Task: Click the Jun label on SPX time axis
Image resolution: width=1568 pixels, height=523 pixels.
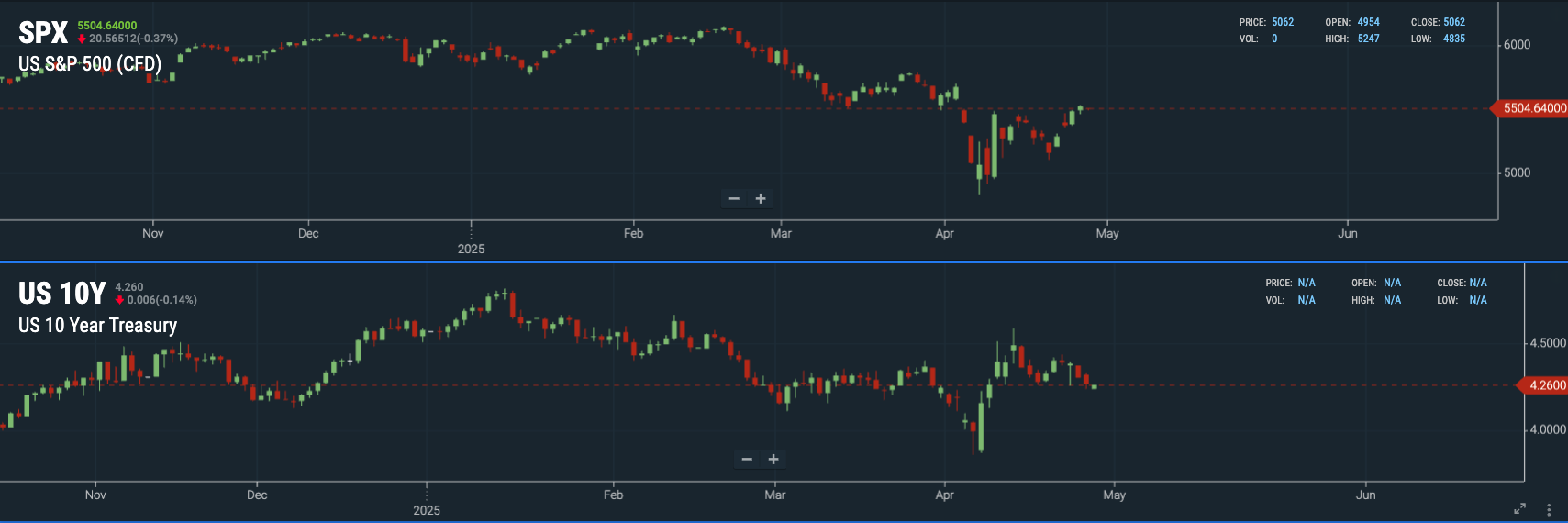Action: pyautogui.click(x=1348, y=233)
